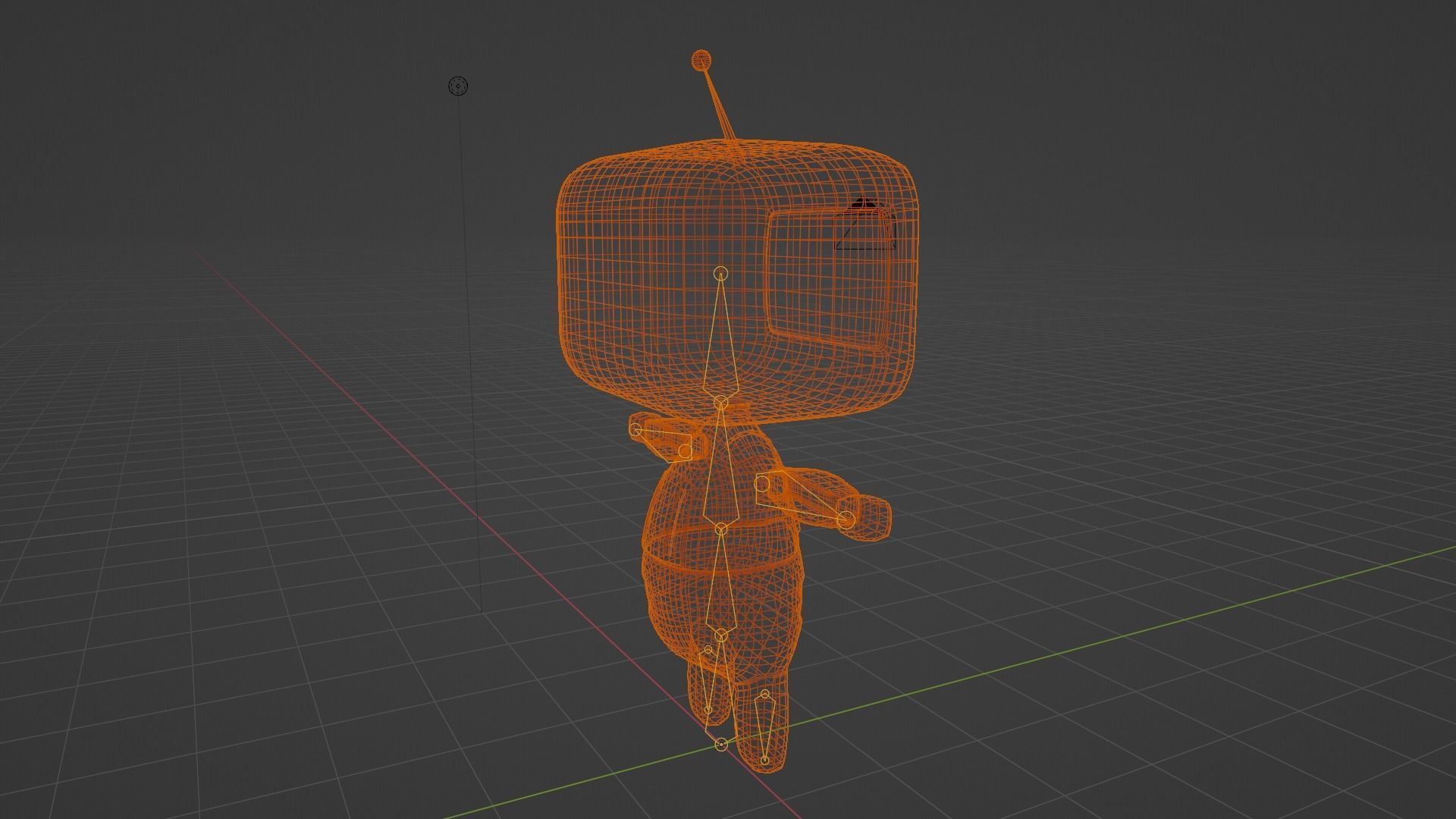This screenshot has height=819, width=1456.
Task: Select the point light object icon
Action: (x=458, y=86)
